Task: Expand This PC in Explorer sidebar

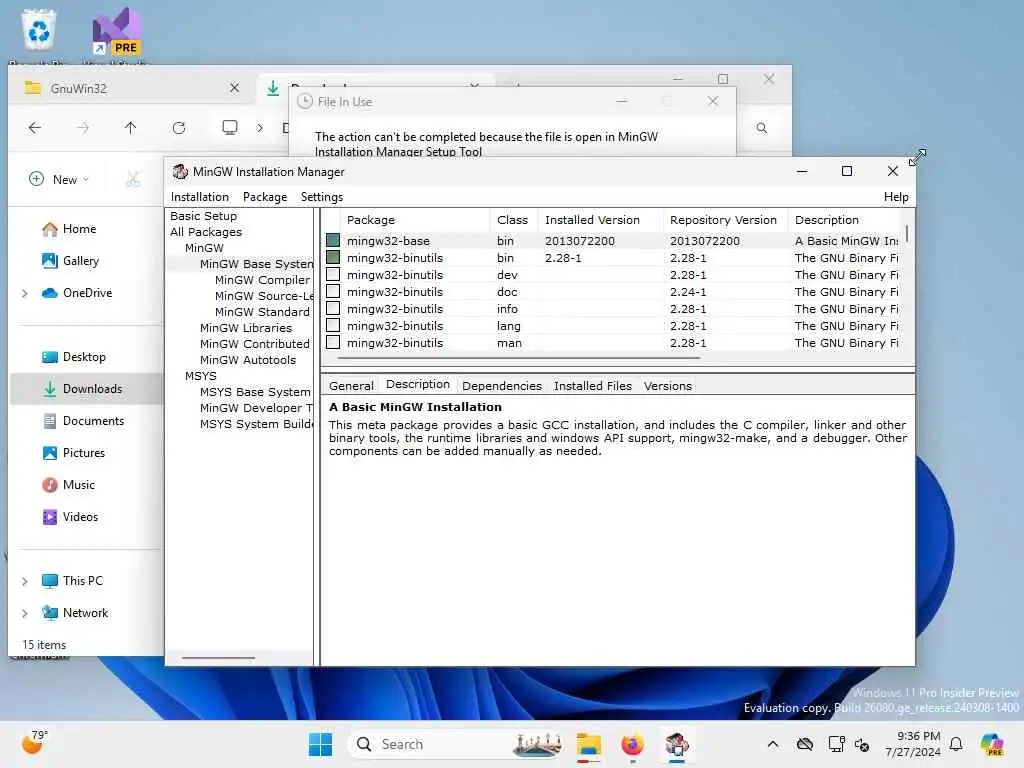Action: [25, 581]
